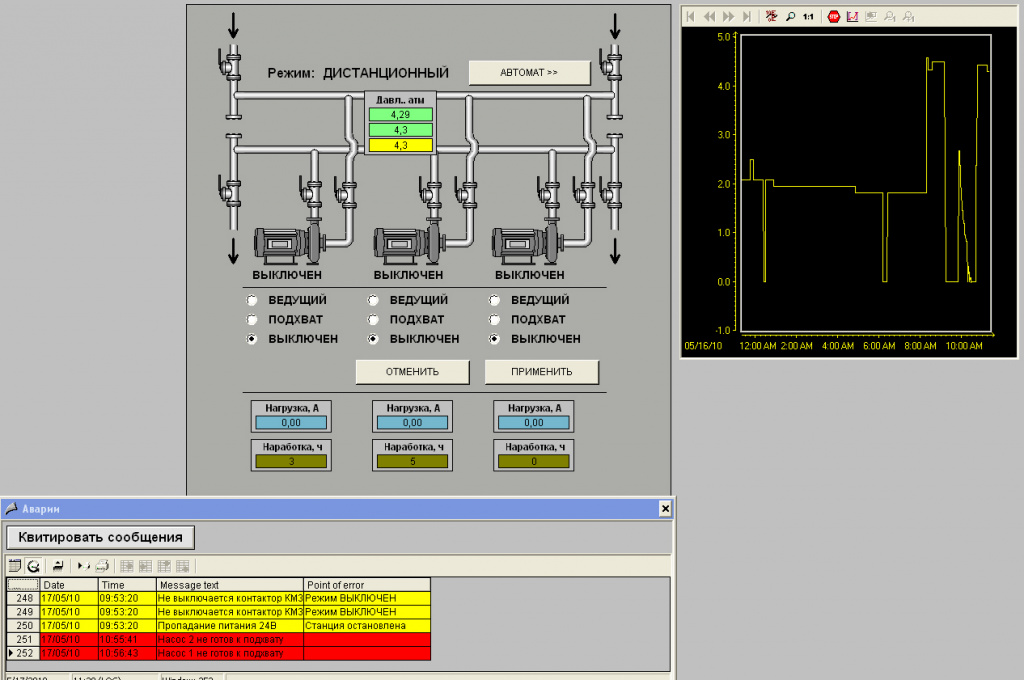Reset trend view to 1:1 scale

point(808,17)
